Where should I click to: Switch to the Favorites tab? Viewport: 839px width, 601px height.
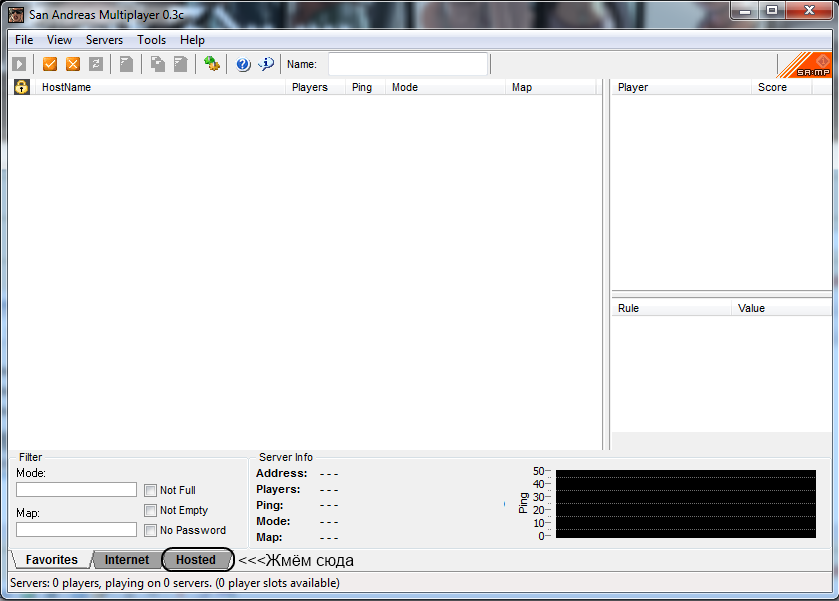click(51, 560)
